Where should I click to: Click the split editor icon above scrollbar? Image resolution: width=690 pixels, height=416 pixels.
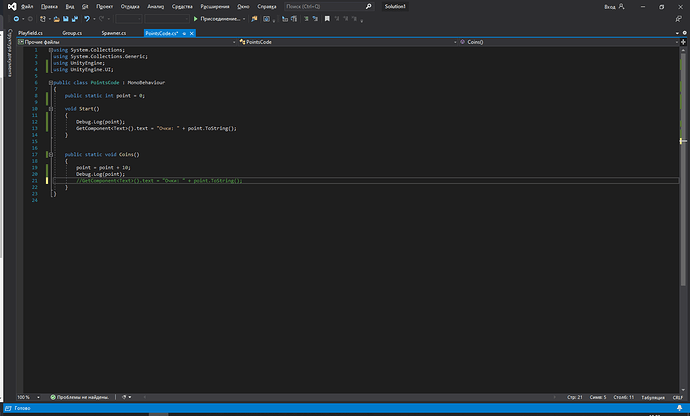tap(683, 42)
